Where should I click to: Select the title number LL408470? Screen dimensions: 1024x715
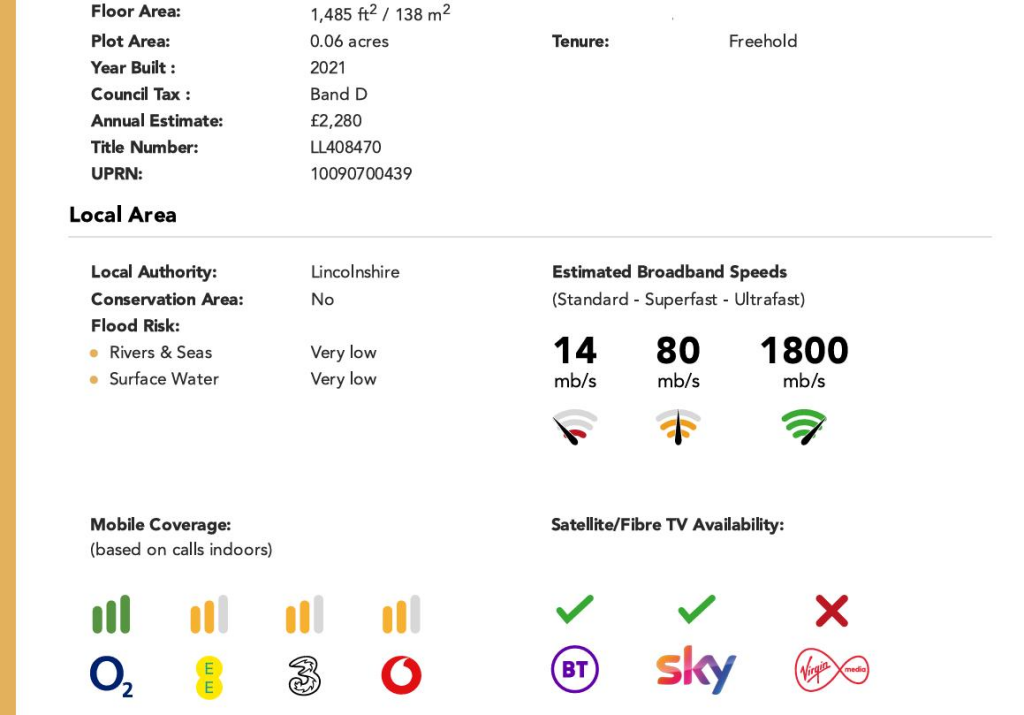(x=345, y=147)
